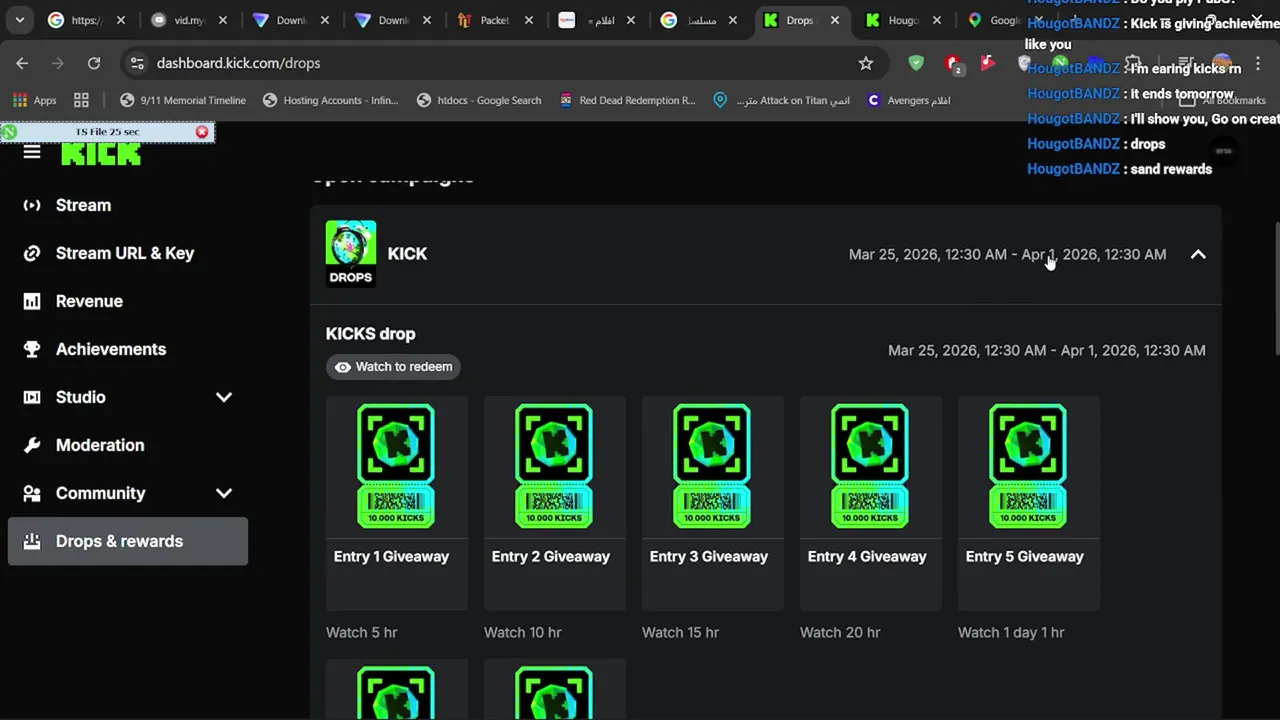Go back with the browser back arrow
This screenshot has width=1280, height=720.
tap(22, 63)
